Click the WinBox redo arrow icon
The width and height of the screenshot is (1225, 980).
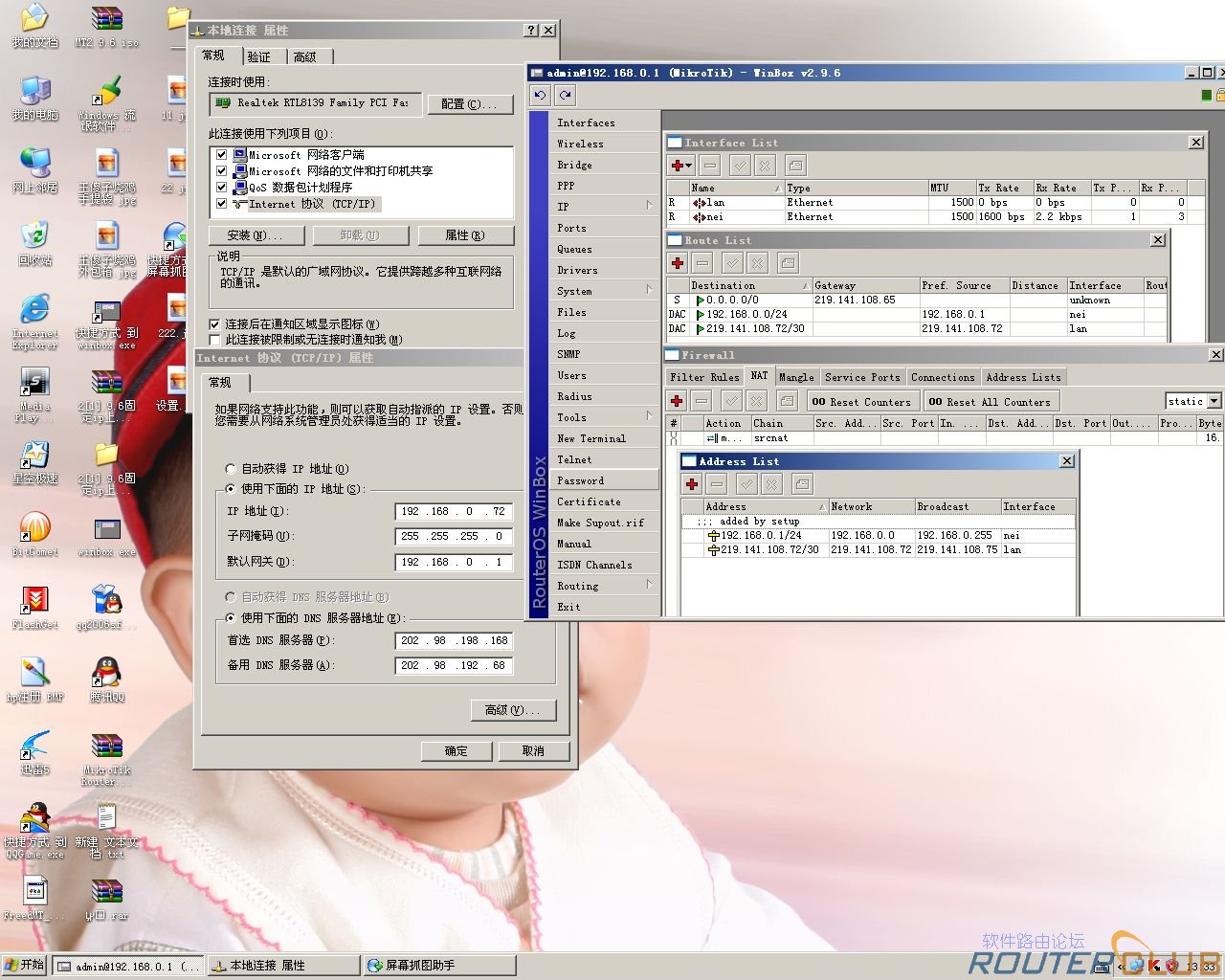point(566,95)
